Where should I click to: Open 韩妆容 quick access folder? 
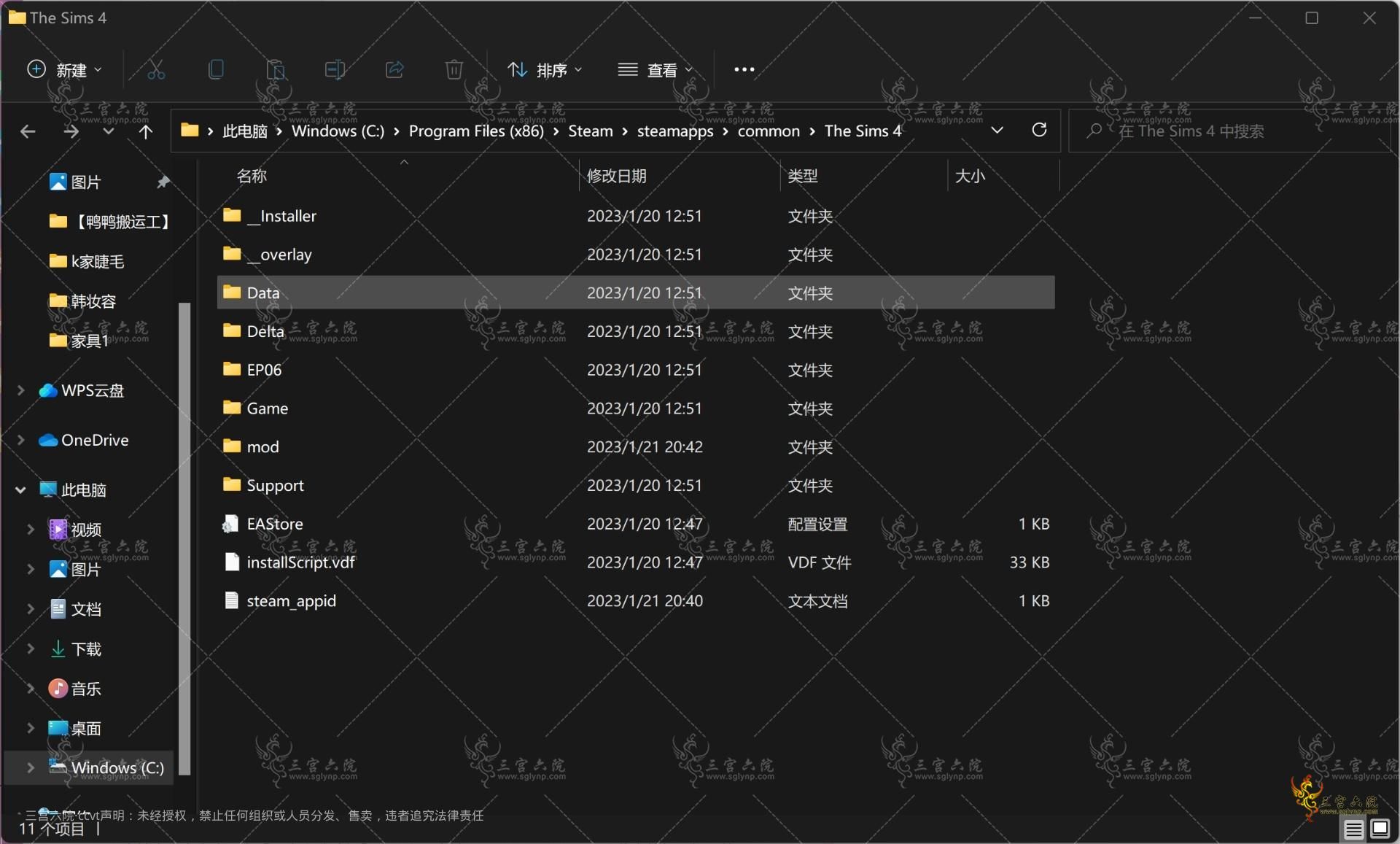(x=83, y=301)
